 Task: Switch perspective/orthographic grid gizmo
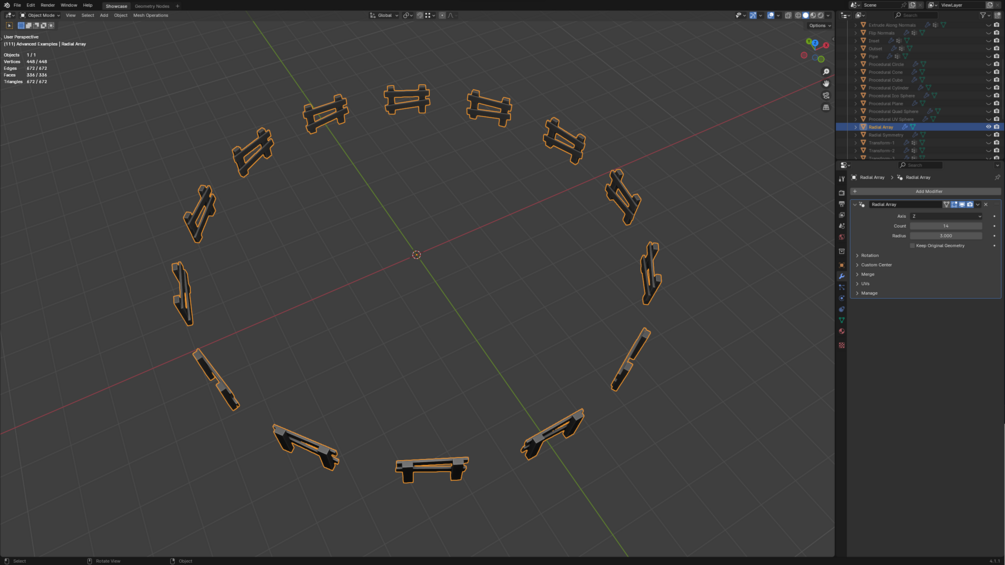coord(826,107)
